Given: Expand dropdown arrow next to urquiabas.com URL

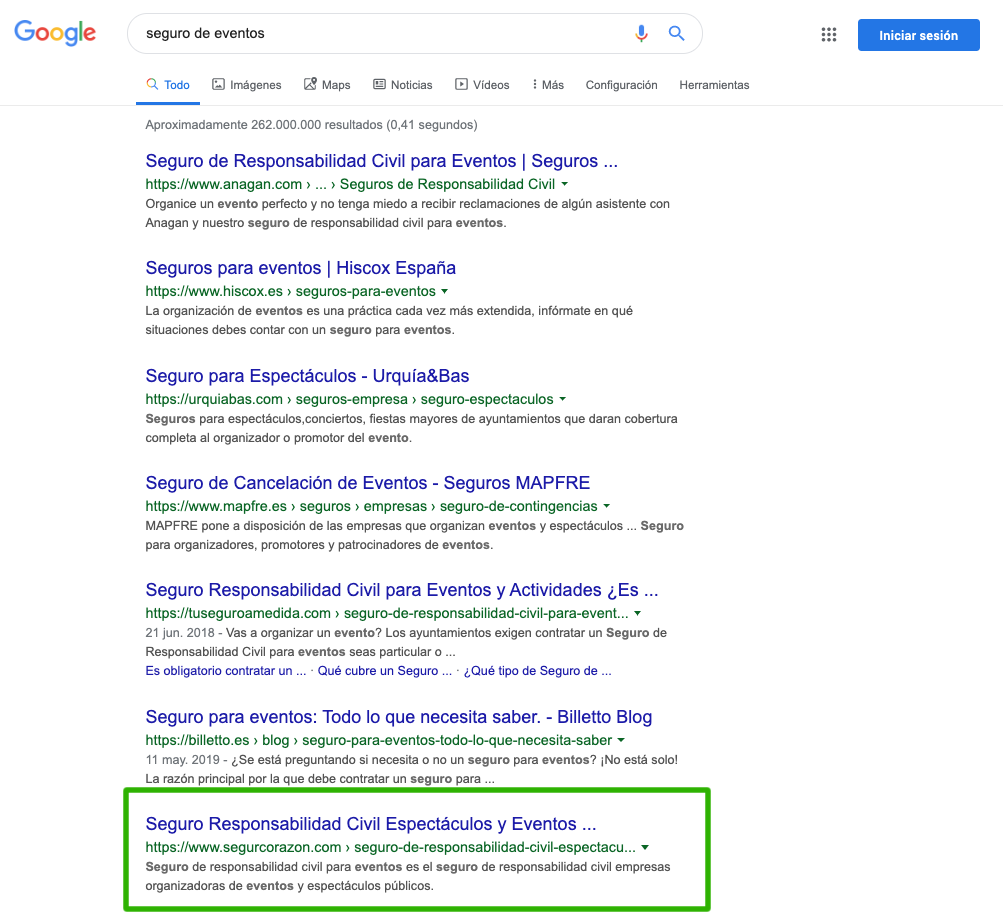Looking at the screenshot, I should point(563,399).
